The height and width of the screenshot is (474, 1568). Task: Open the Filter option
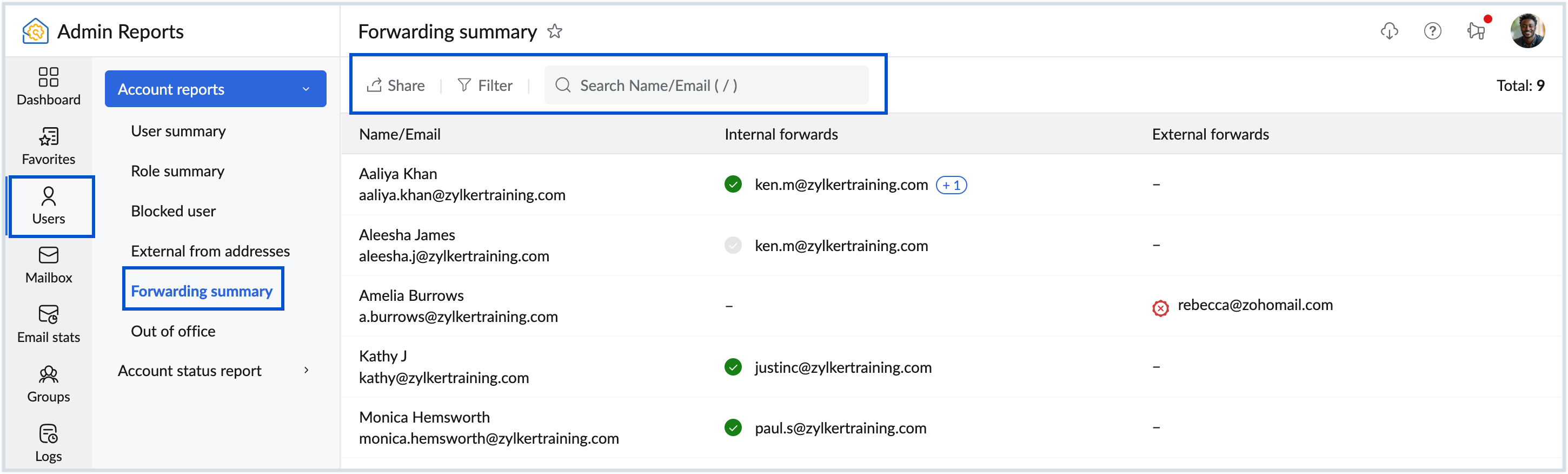point(484,85)
